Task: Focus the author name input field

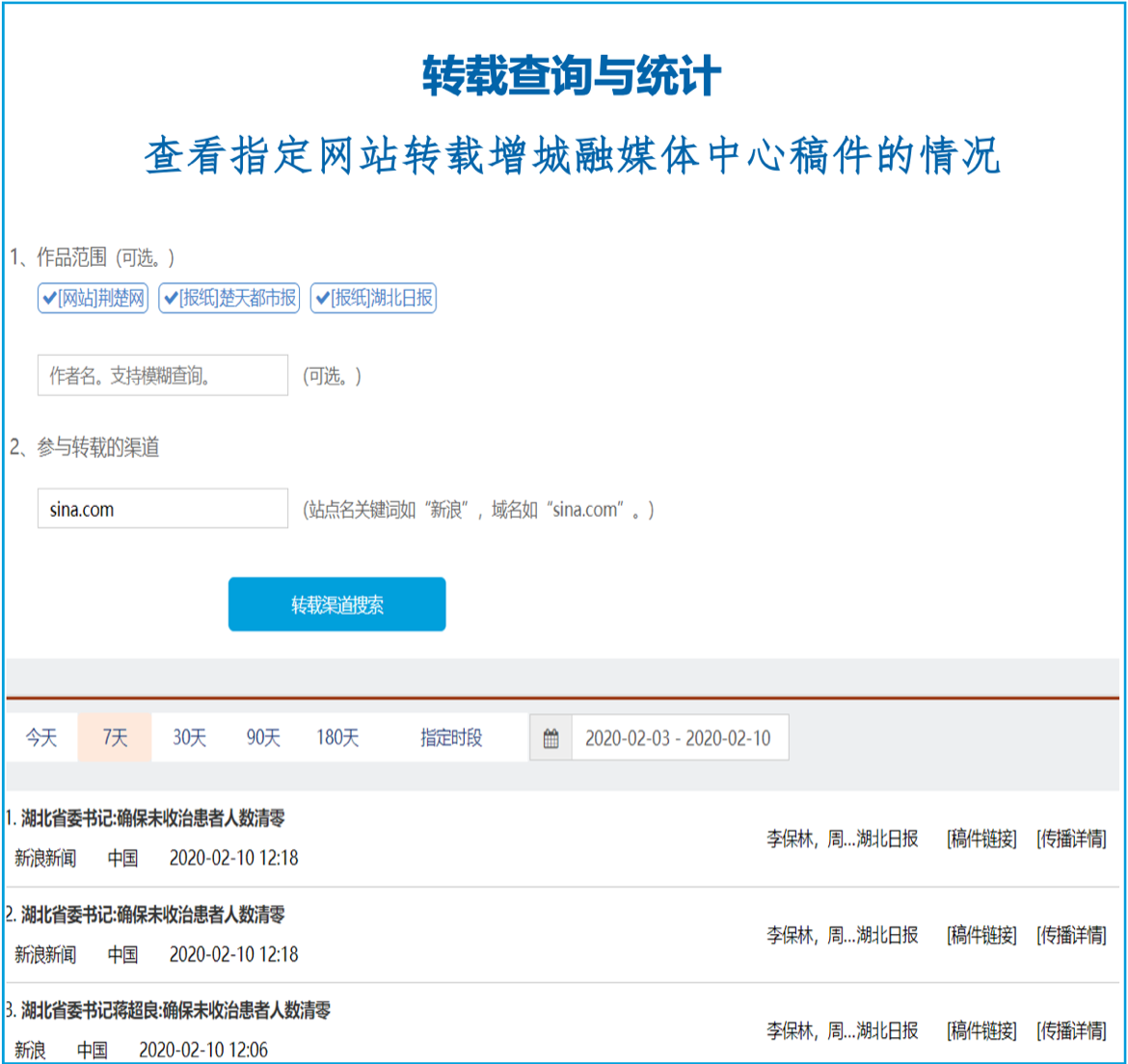Action: point(163,375)
